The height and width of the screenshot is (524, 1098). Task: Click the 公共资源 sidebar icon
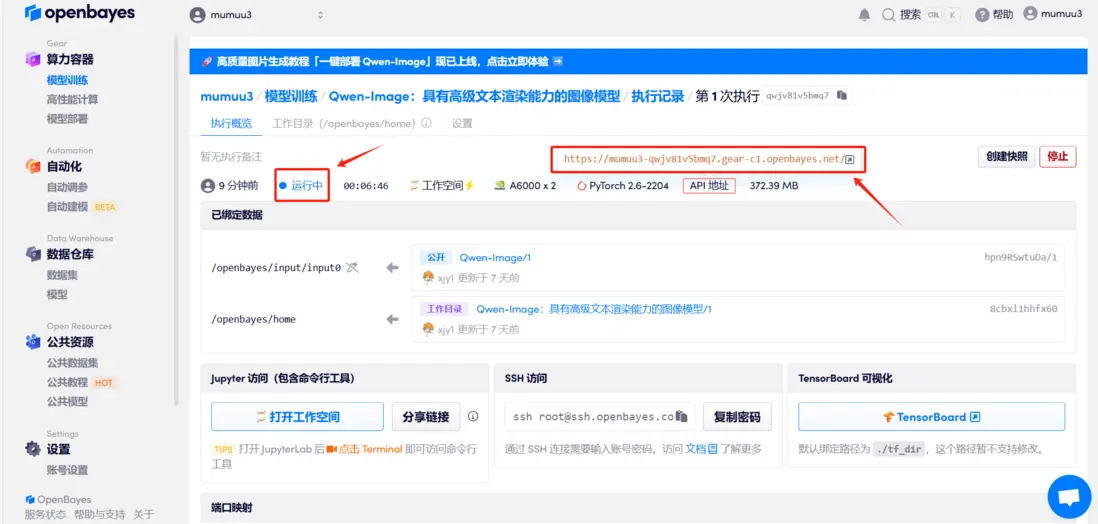33,342
